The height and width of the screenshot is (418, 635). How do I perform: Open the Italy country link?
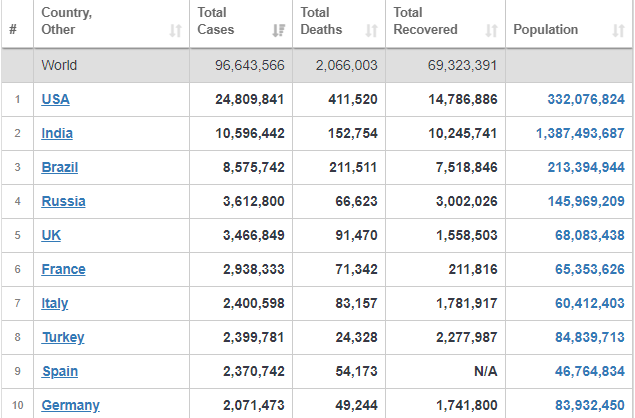(55, 303)
